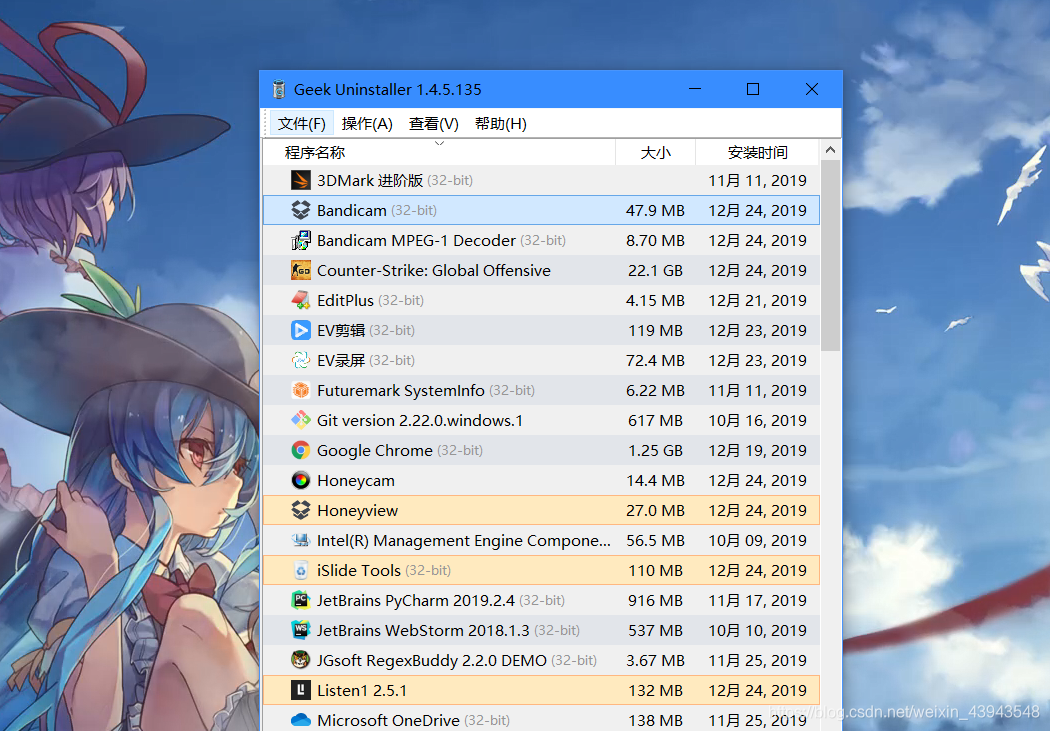Click the scrollbar up arrow
The width and height of the screenshot is (1050, 731).
point(830,150)
